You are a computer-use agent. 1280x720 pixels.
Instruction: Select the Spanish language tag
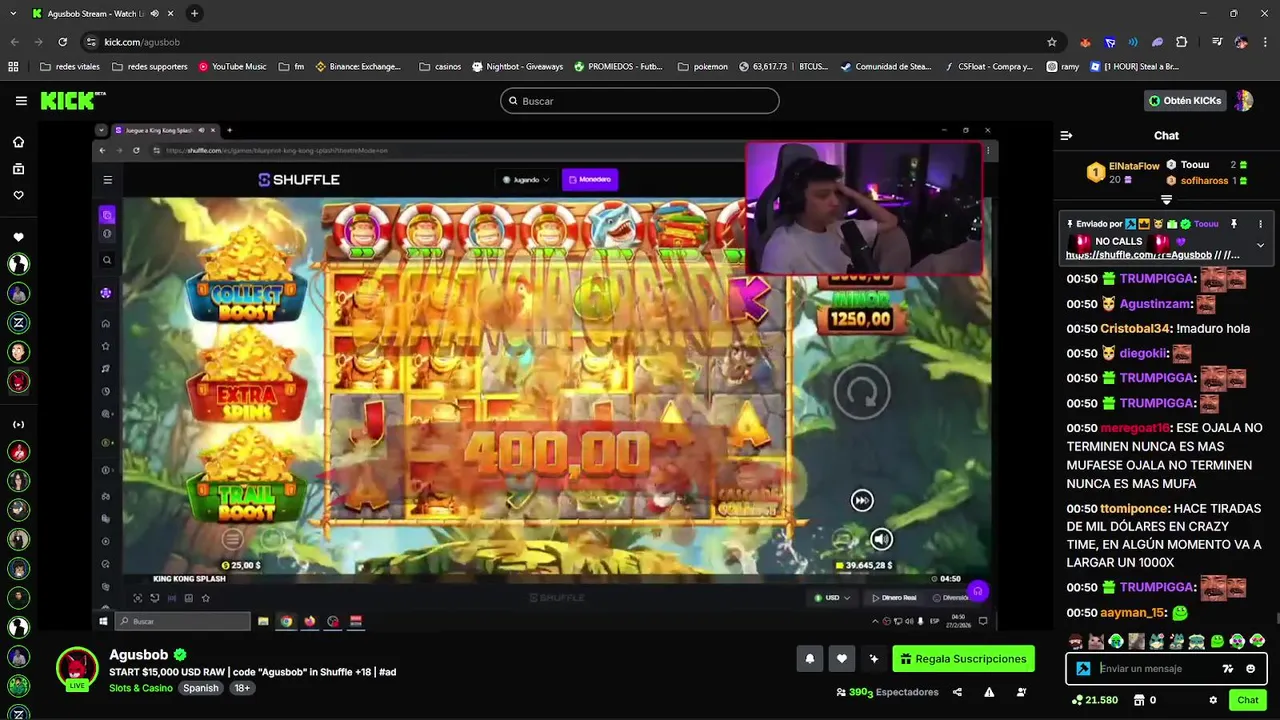(200, 688)
